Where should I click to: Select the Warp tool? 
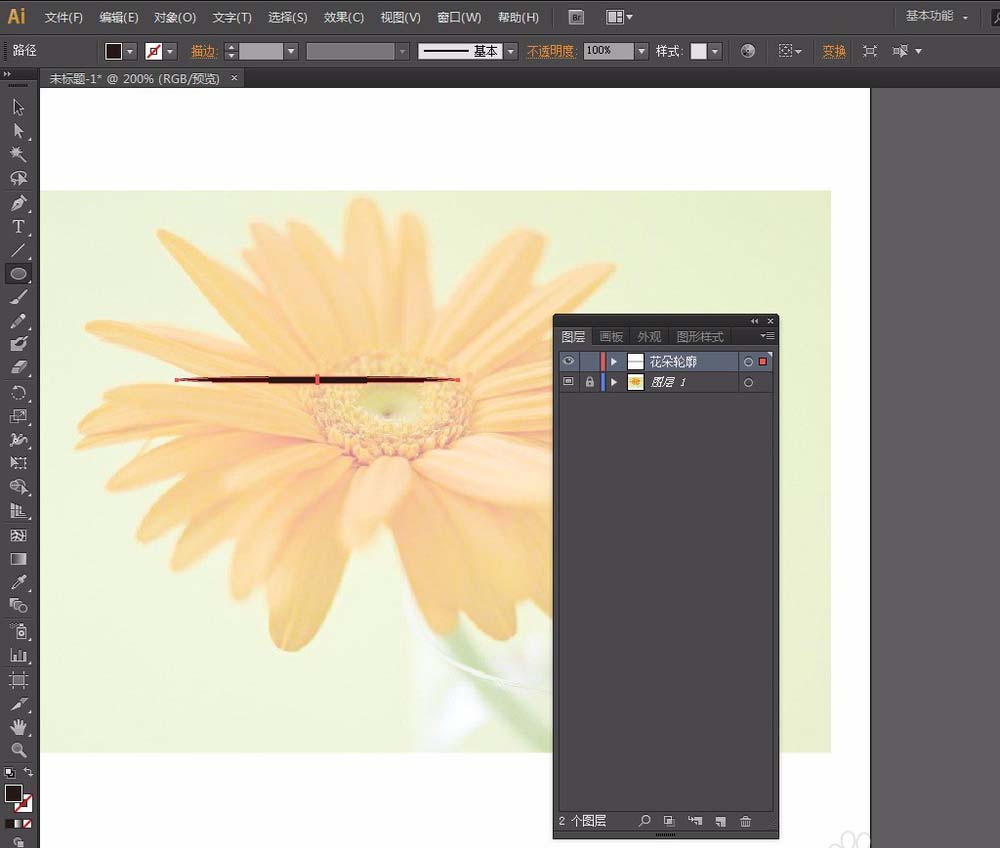click(x=18, y=440)
